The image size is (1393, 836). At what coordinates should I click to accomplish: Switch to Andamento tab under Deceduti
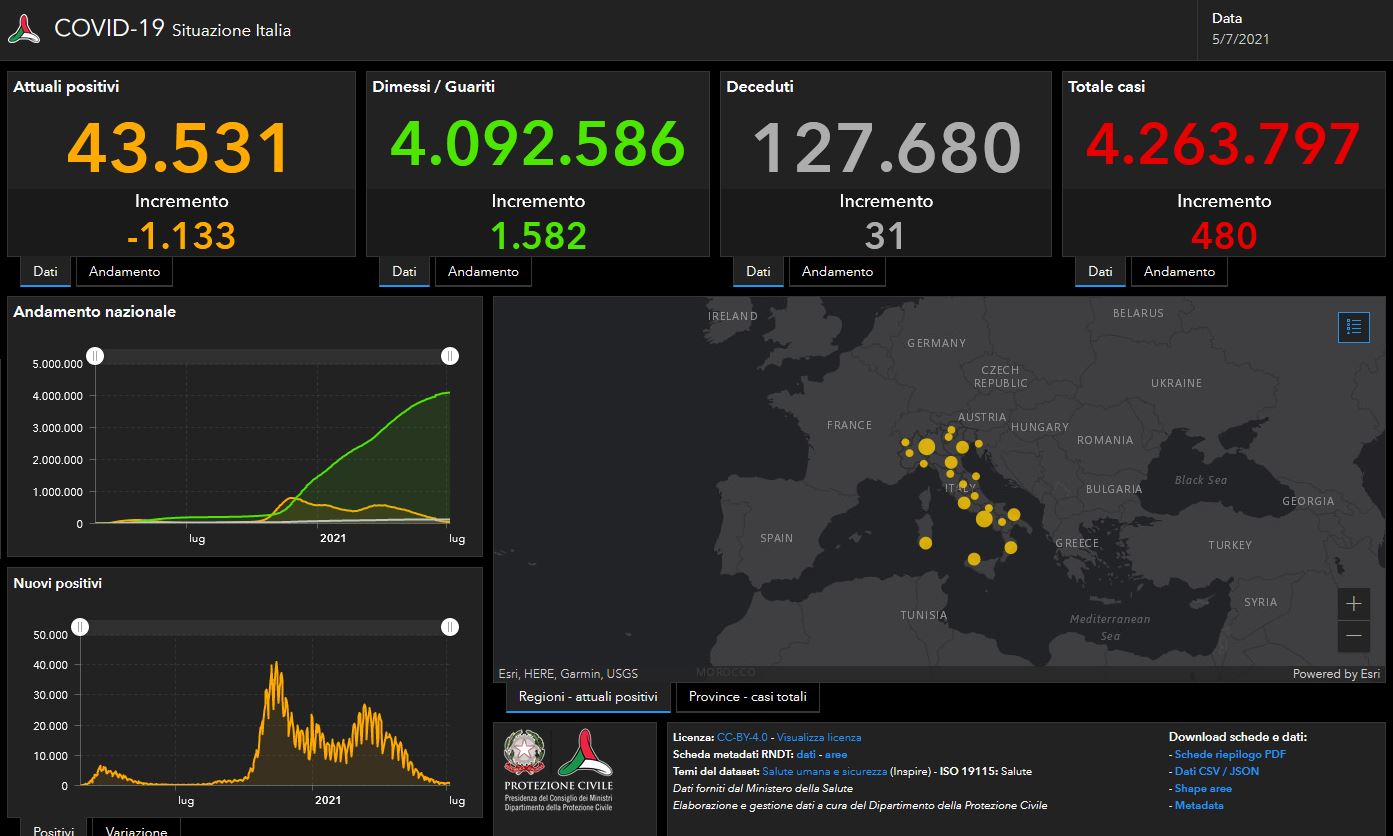[x=837, y=272]
